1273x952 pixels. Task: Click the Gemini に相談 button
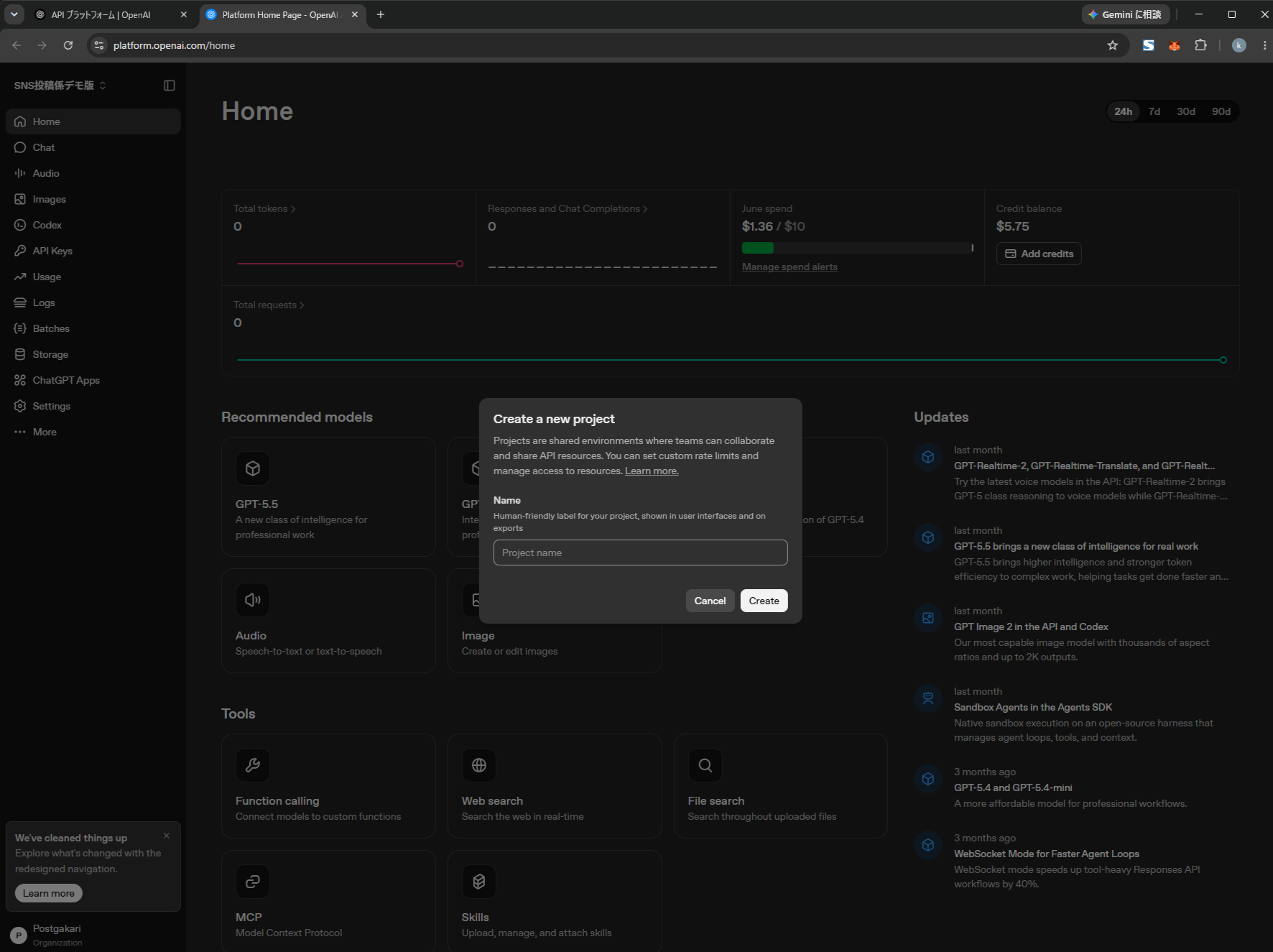pyautogui.click(x=1125, y=14)
